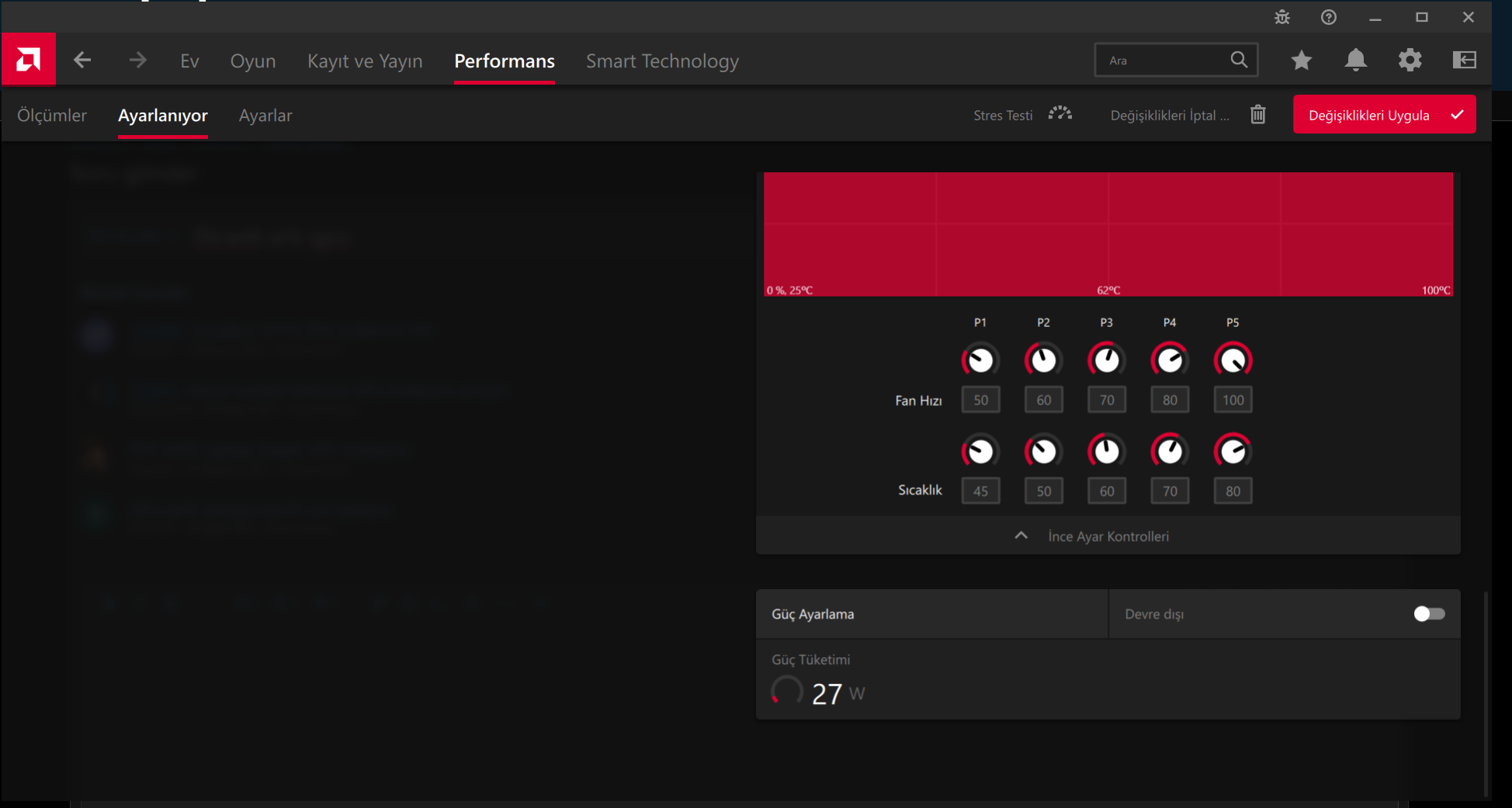
Task: Adjust P2 fan speed dial
Action: pyautogui.click(x=1043, y=360)
